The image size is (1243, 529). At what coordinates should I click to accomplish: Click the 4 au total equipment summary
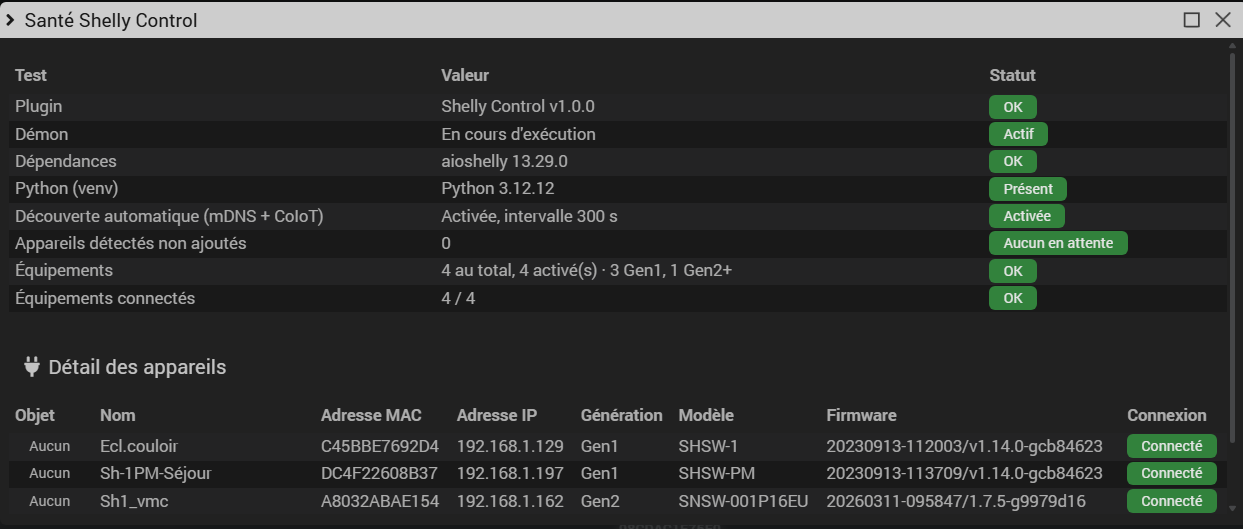pyautogui.click(x=587, y=271)
